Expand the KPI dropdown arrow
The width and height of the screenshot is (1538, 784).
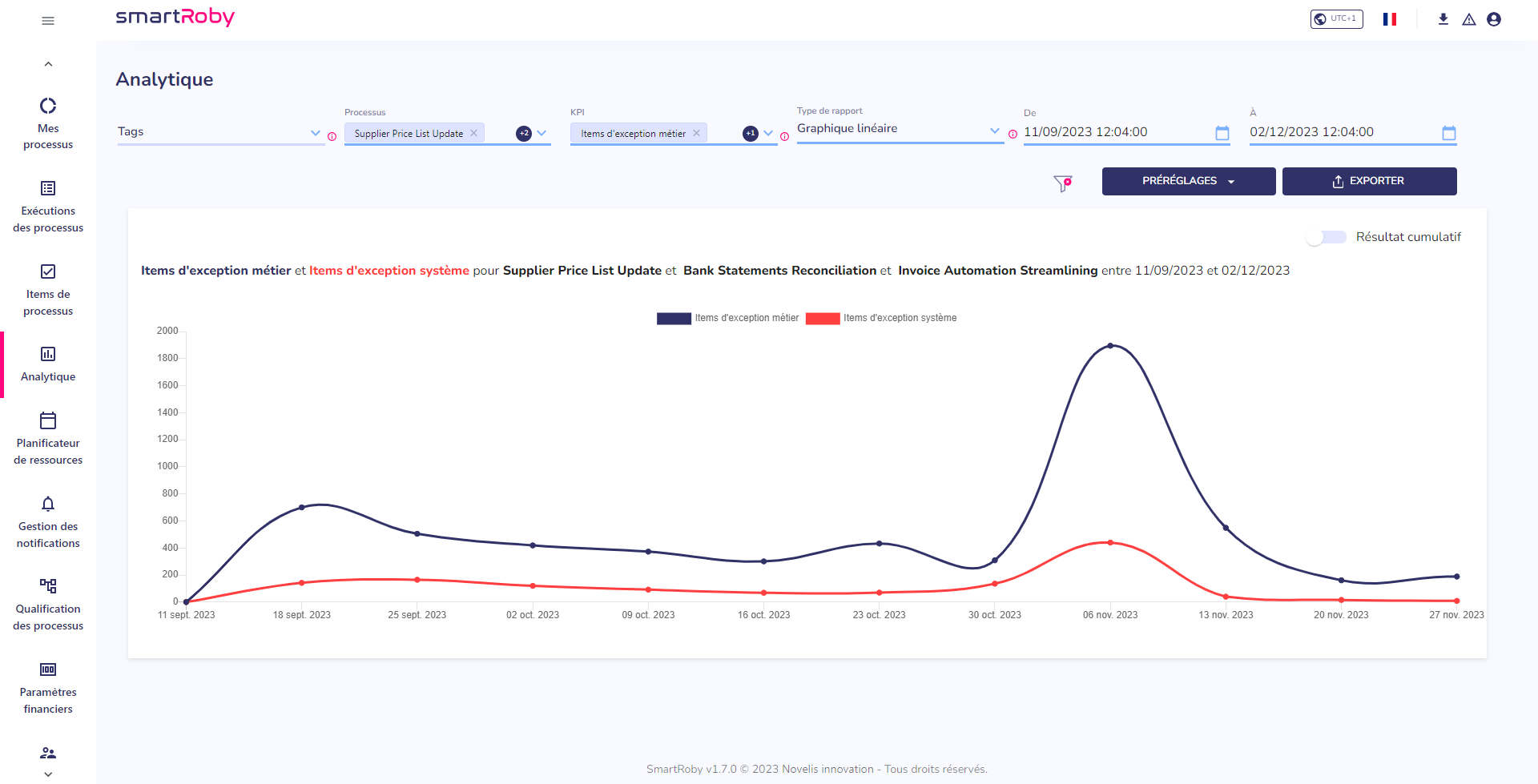pos(769,134)
